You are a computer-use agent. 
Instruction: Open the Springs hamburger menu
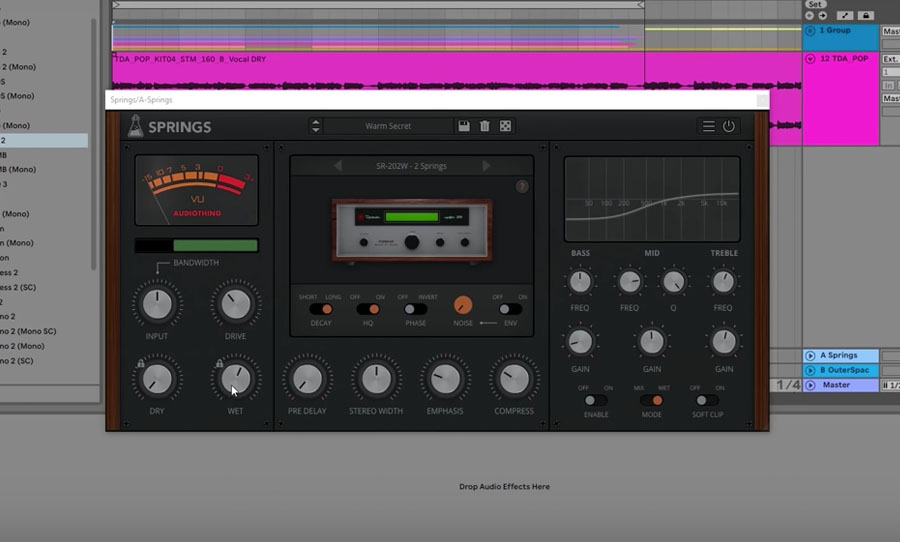tap(709, 126)
